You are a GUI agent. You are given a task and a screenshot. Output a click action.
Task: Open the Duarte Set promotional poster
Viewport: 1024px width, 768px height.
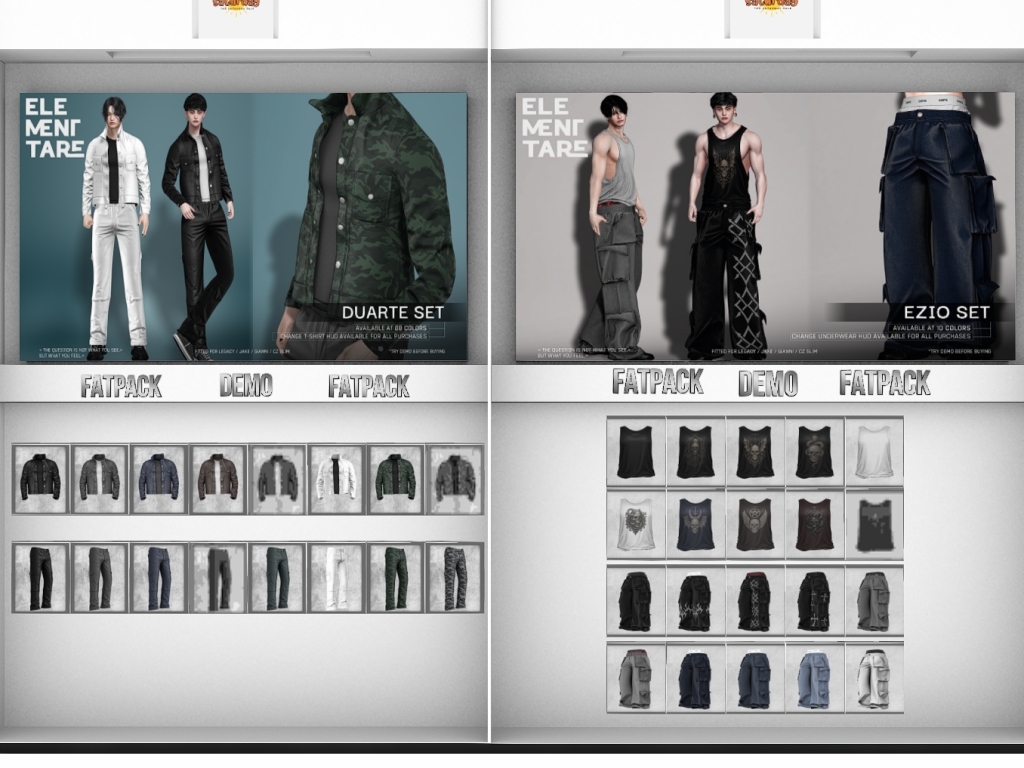[243, 227]
